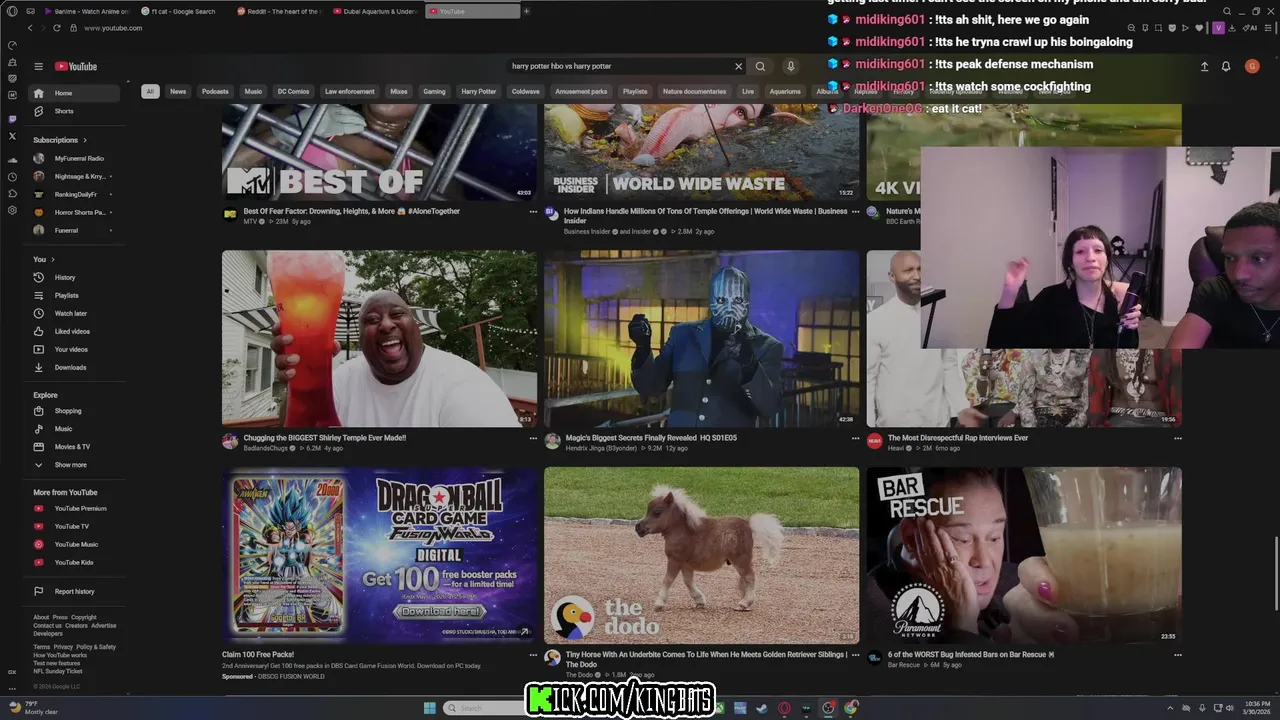Open options menu for Most Disrespectful Rap Interviews video
Screen dimensions: 1280x720
1177,438
